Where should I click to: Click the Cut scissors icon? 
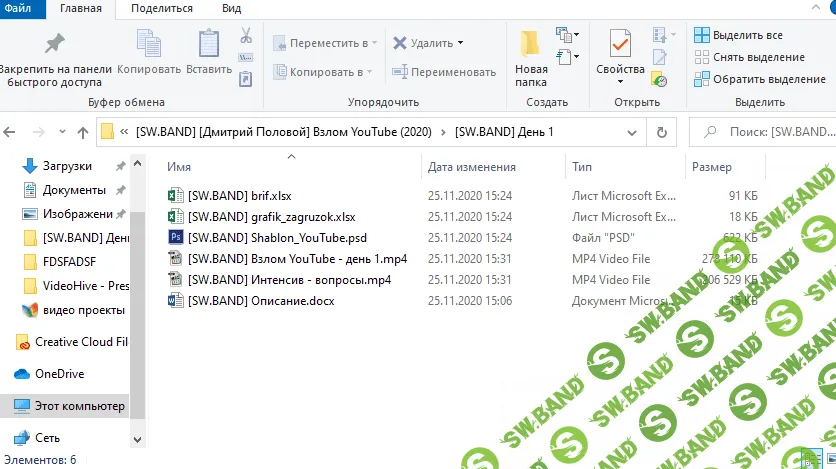tap(246, 35)
